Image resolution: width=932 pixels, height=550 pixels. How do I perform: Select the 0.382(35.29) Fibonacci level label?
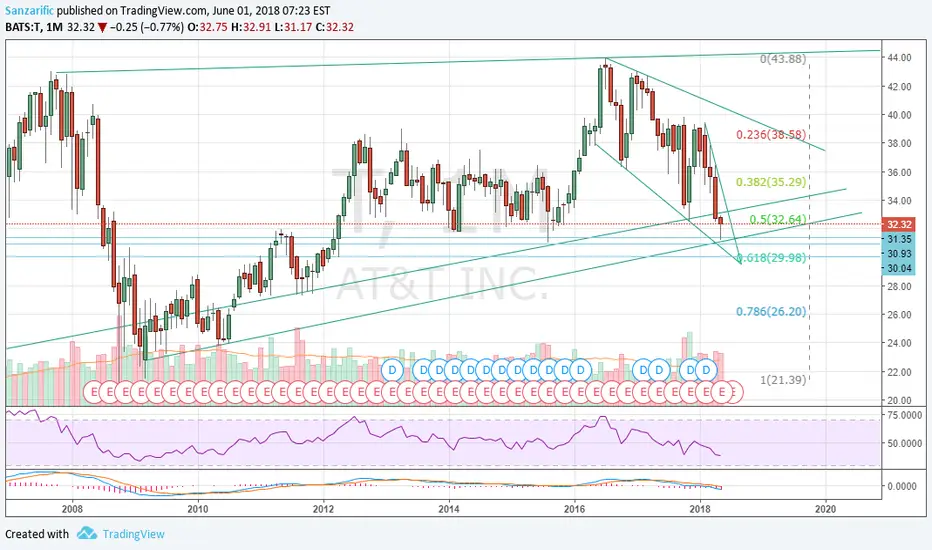point(772,181)
